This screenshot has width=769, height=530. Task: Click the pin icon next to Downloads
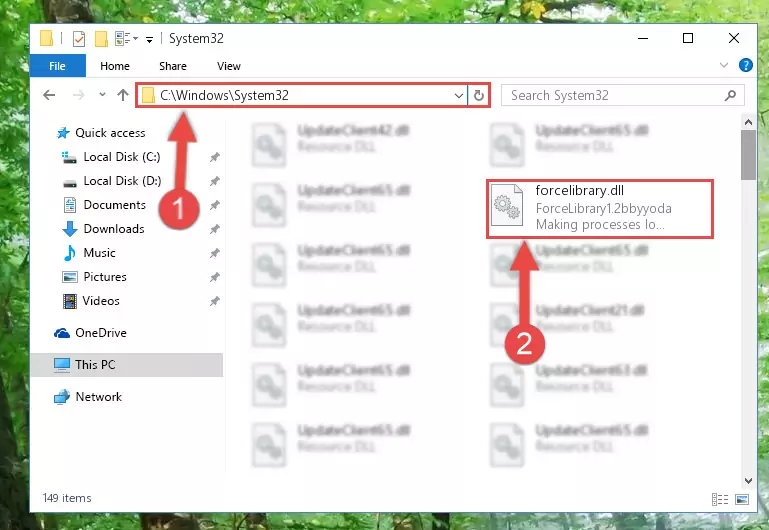pyautogui.click(x=215, y=229)
